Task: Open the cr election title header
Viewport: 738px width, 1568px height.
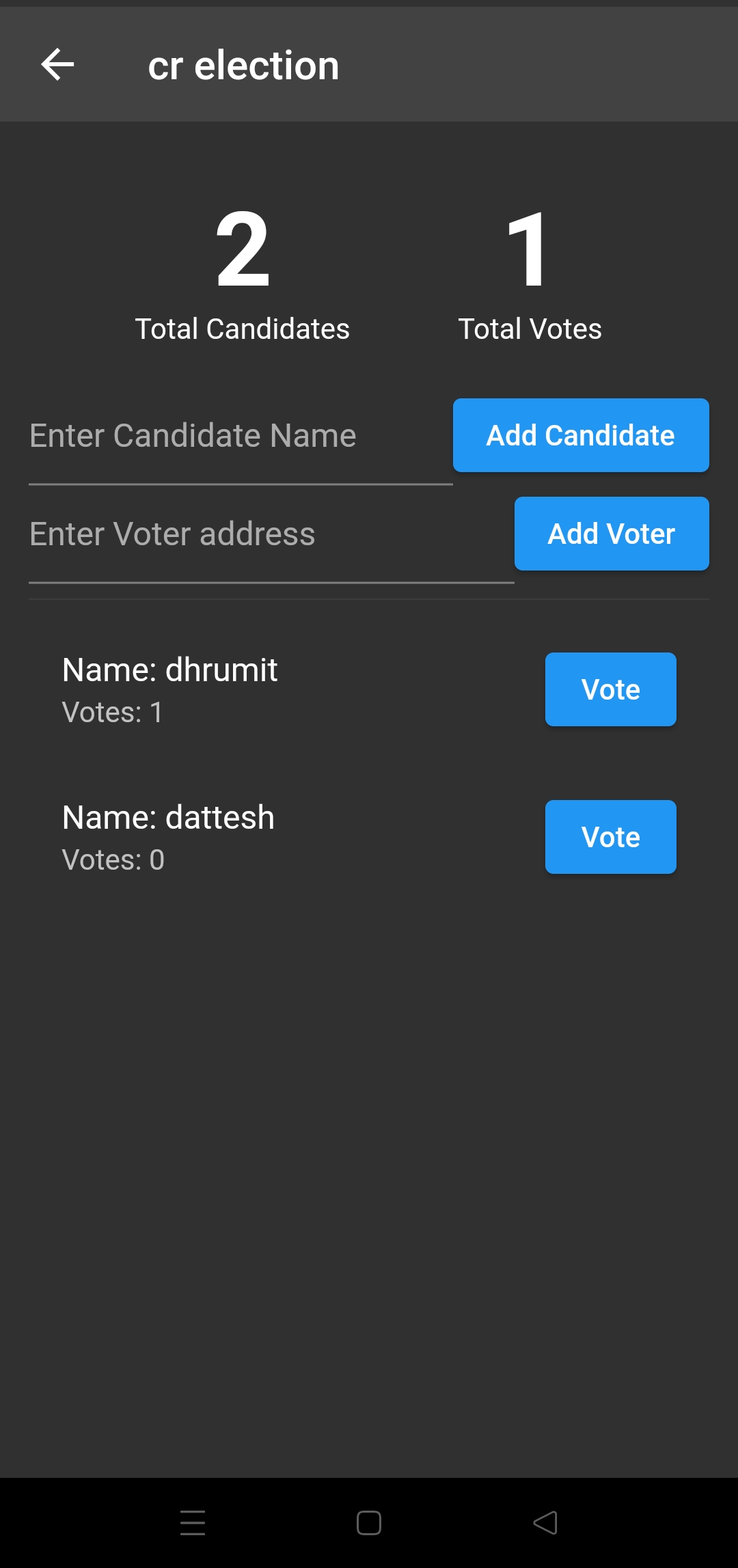Action: tap(244, 65)
